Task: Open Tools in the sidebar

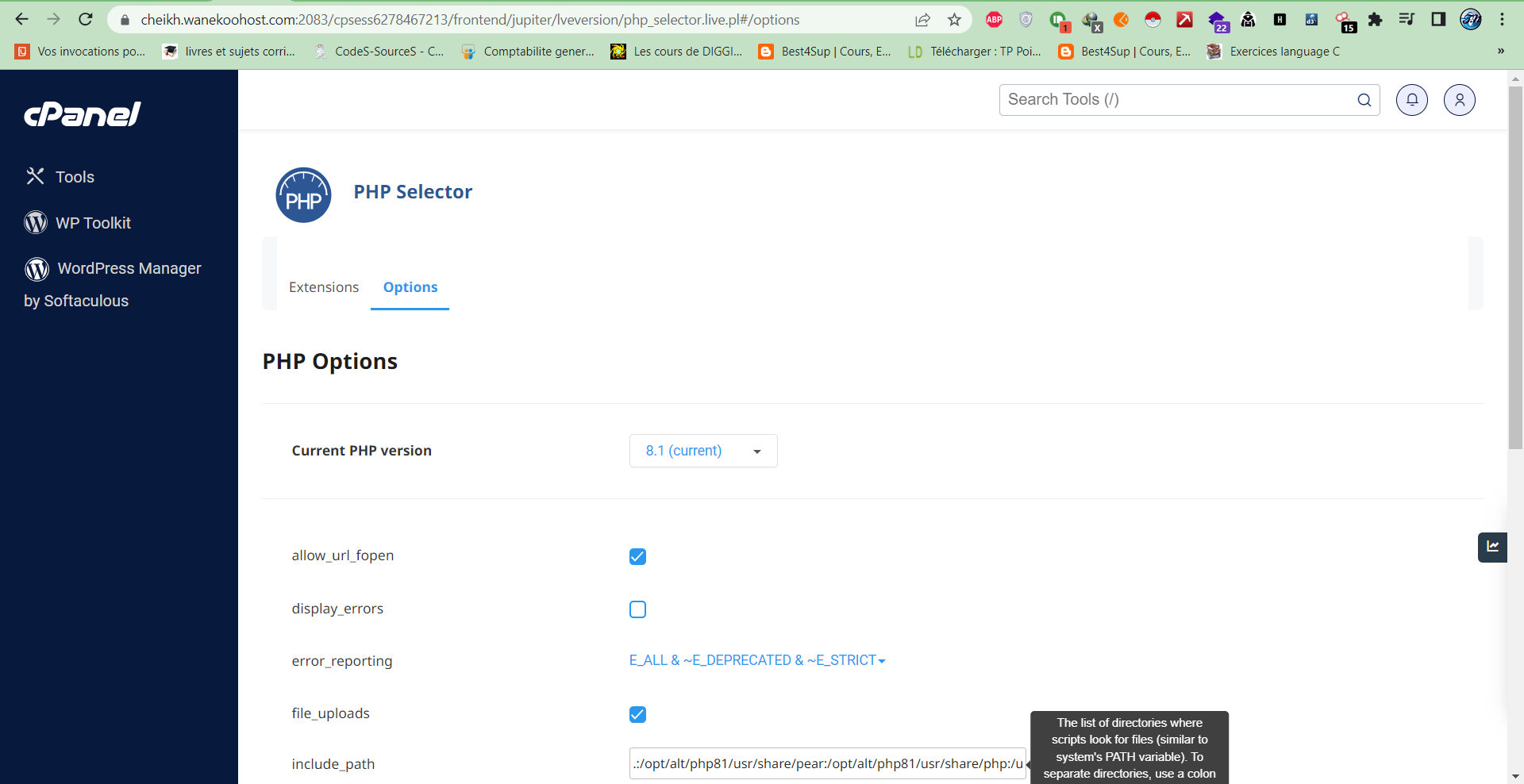Action: point(75,177)
